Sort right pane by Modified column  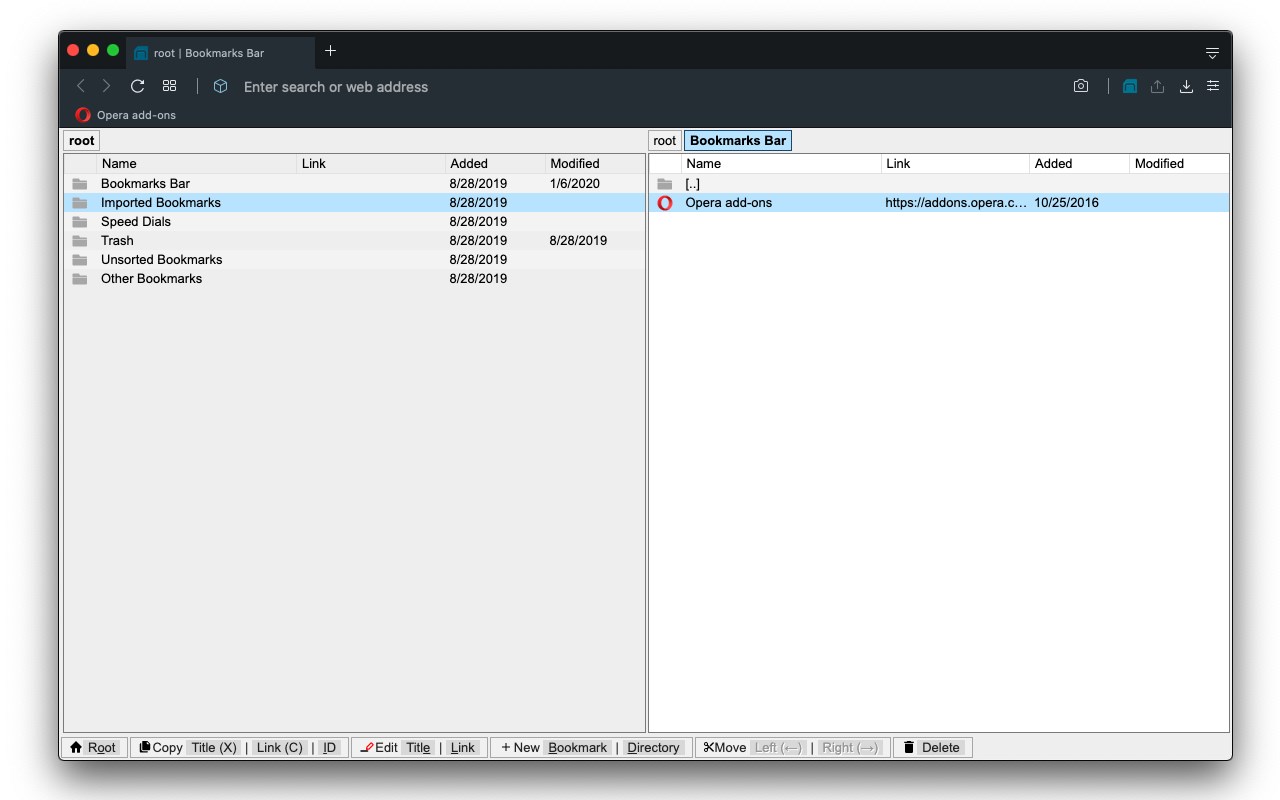(x=1179, y=164)
